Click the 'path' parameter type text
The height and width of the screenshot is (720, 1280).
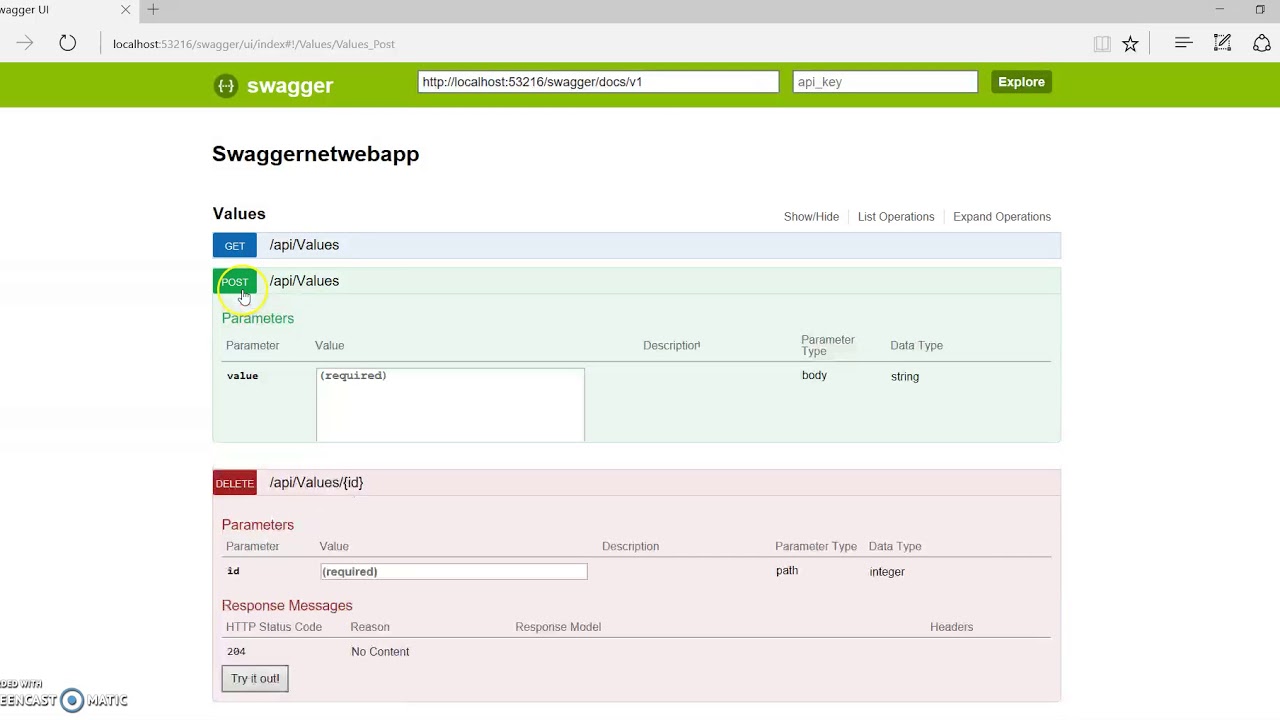coord(787,571)
